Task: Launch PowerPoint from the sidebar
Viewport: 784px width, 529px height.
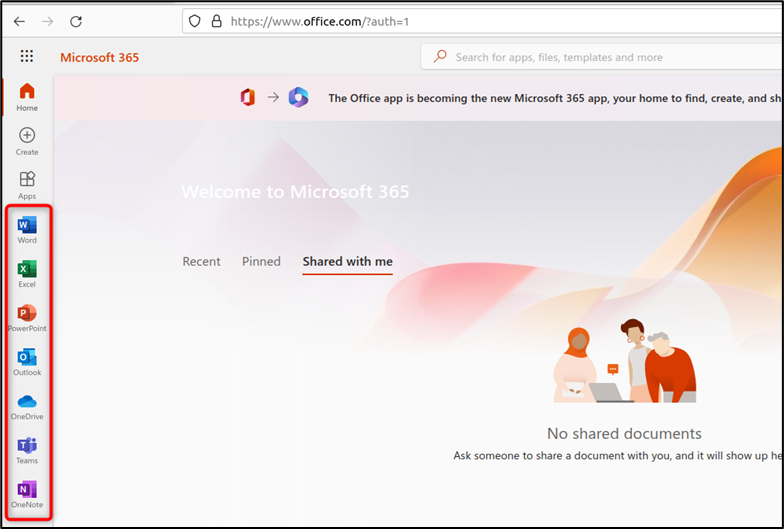Action: [27, 318]
